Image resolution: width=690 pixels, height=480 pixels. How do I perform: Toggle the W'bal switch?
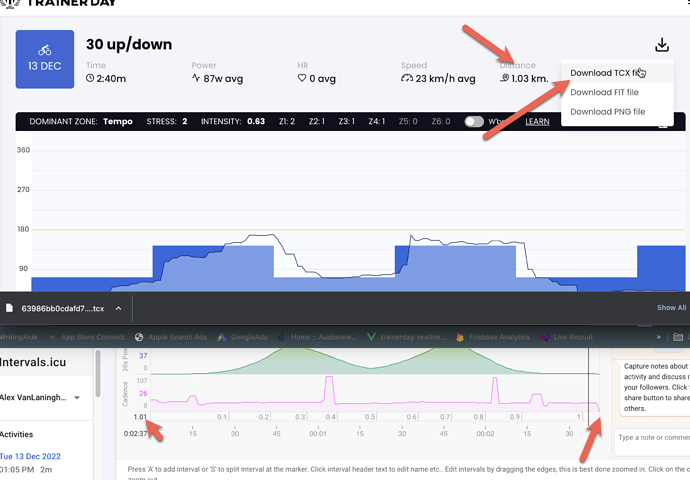474,121
